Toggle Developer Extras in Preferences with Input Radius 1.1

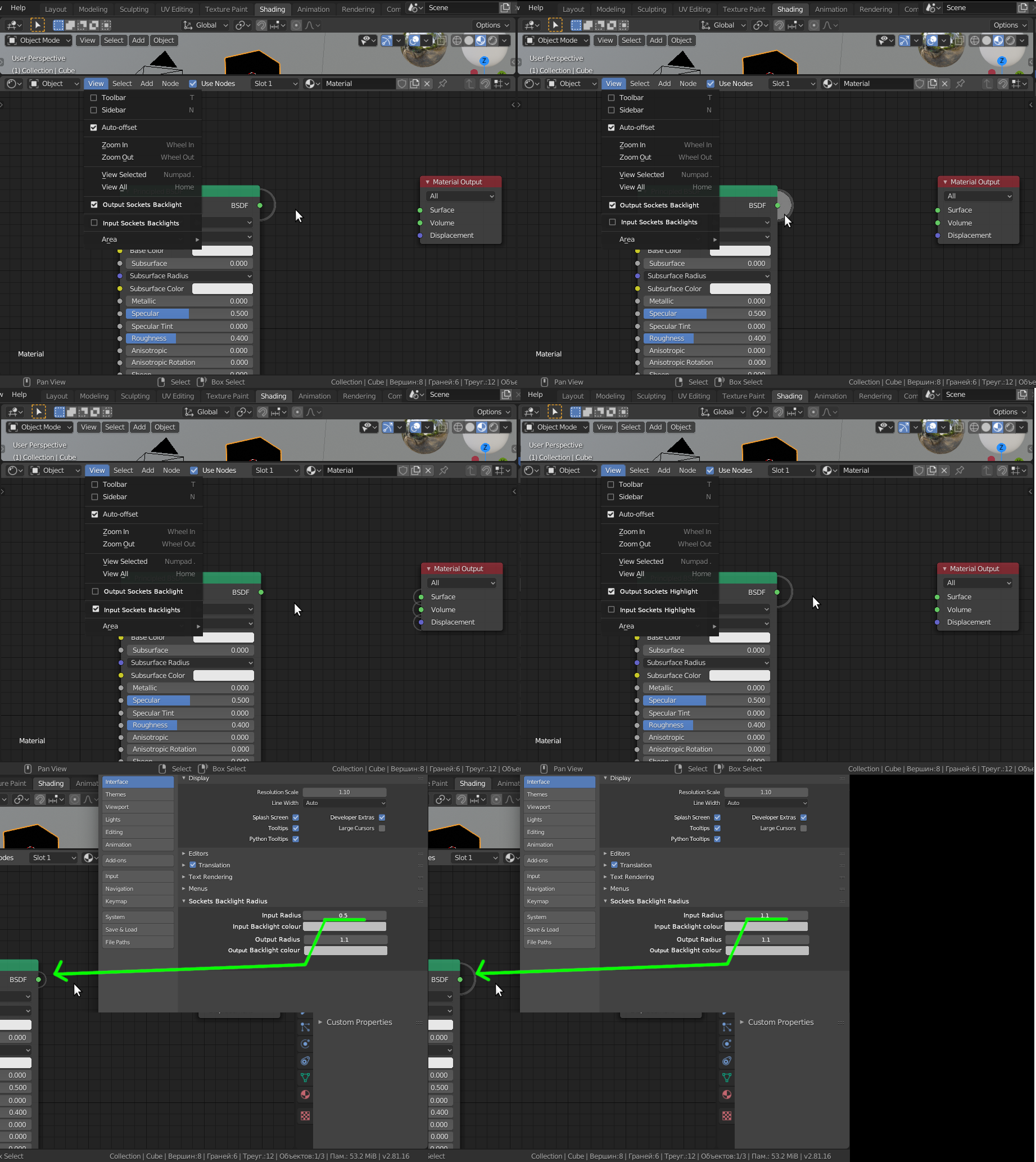click(803, 817)
